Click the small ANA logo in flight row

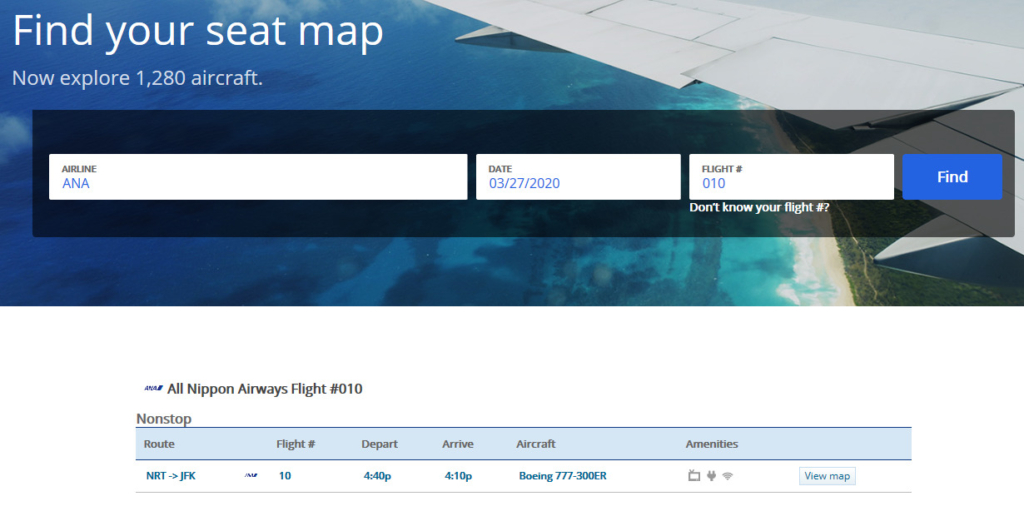(251, 476)
